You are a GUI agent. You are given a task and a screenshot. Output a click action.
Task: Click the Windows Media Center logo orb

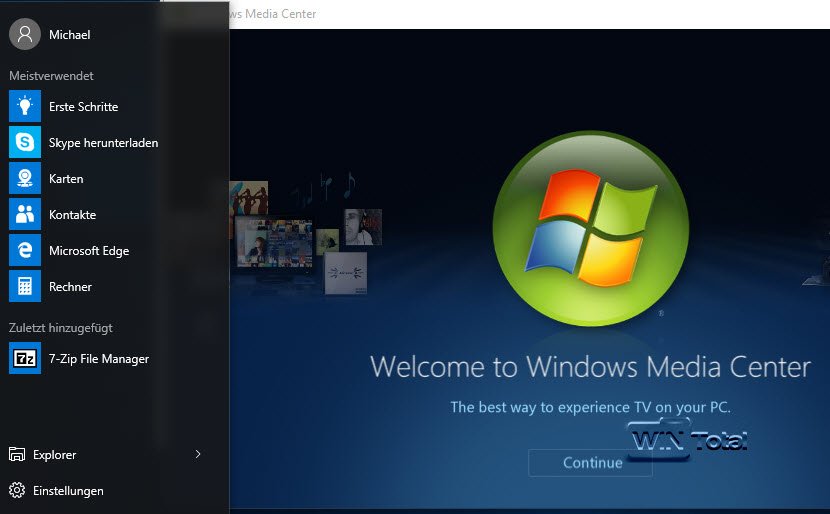pyautogui.click(x=591, y=228)
